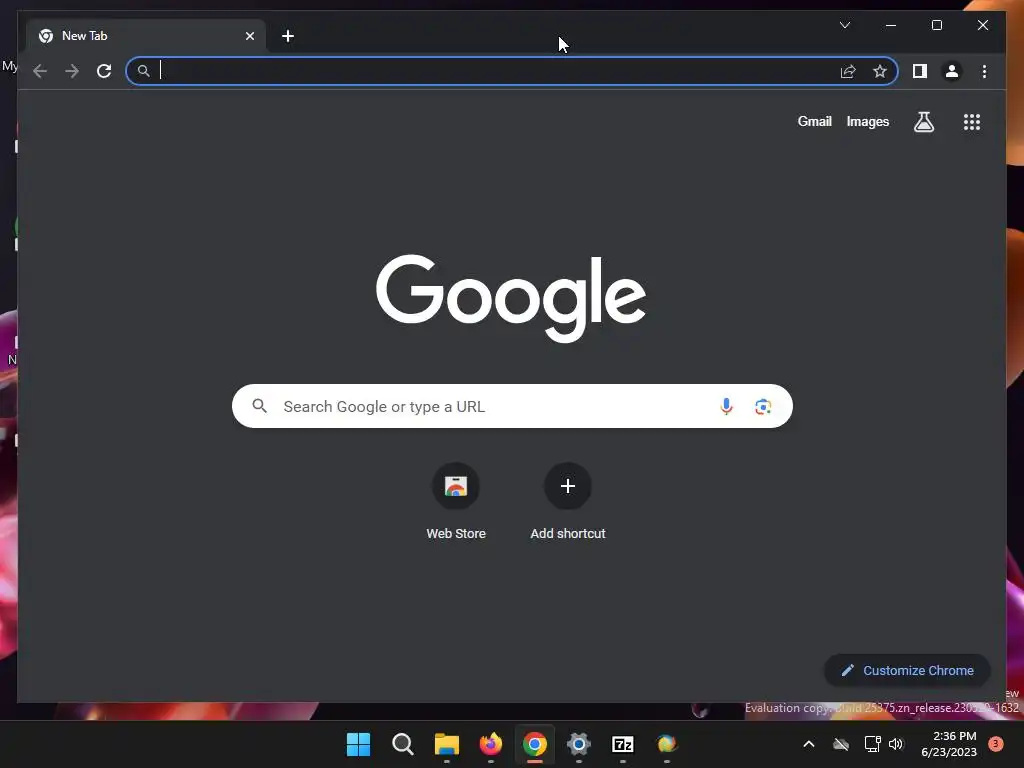Go forward with the browser forward arrow

click(72, 71)
